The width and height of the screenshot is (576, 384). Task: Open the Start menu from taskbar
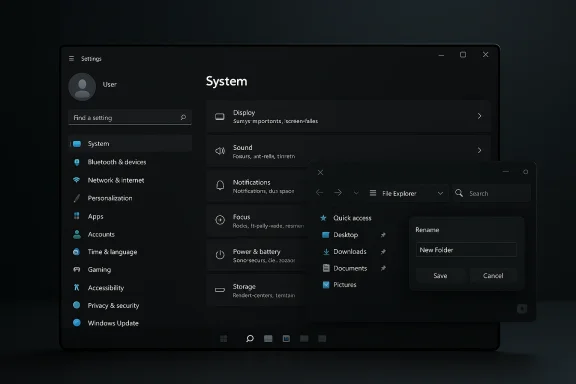tap(223, 338)
